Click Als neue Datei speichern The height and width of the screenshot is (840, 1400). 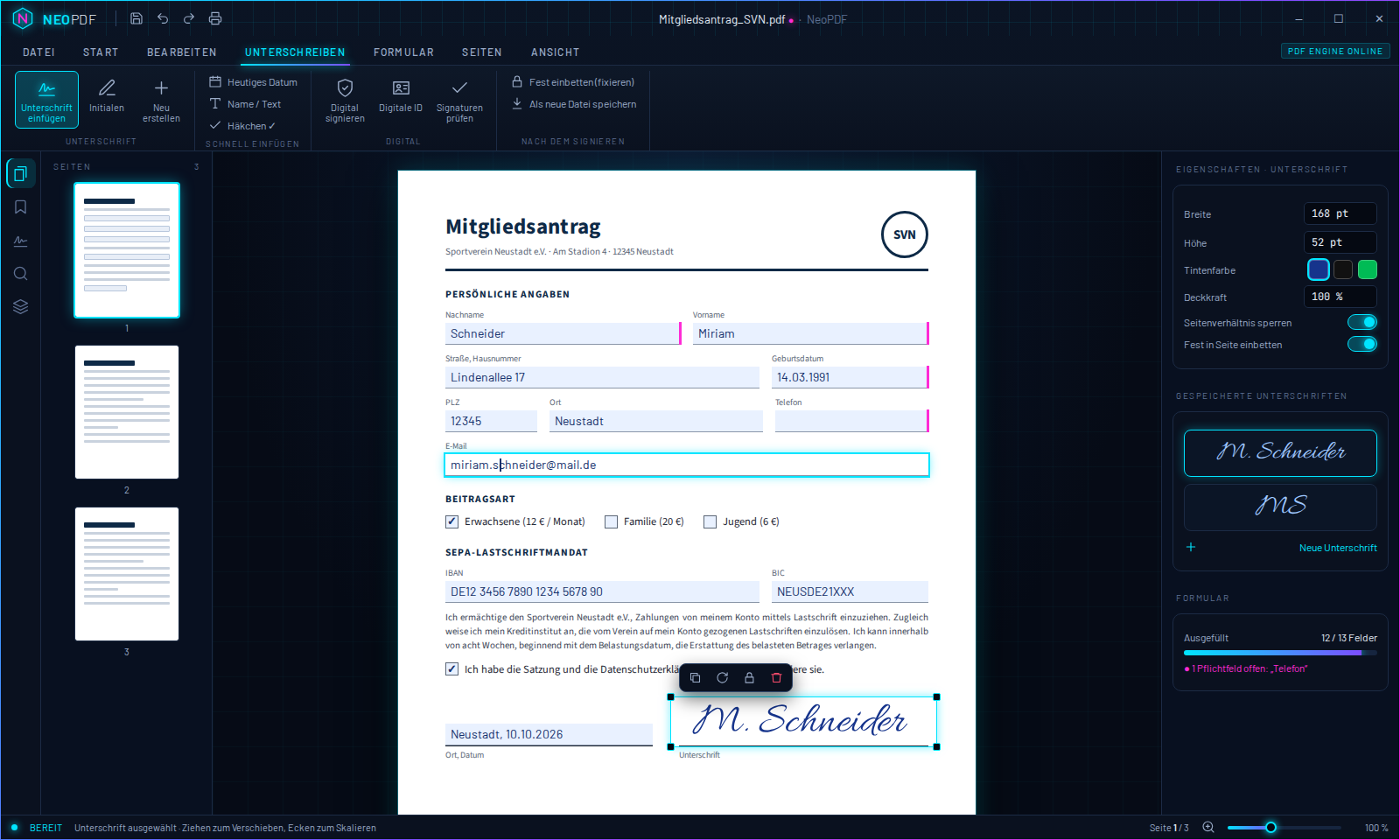click(x=575, y=104)
